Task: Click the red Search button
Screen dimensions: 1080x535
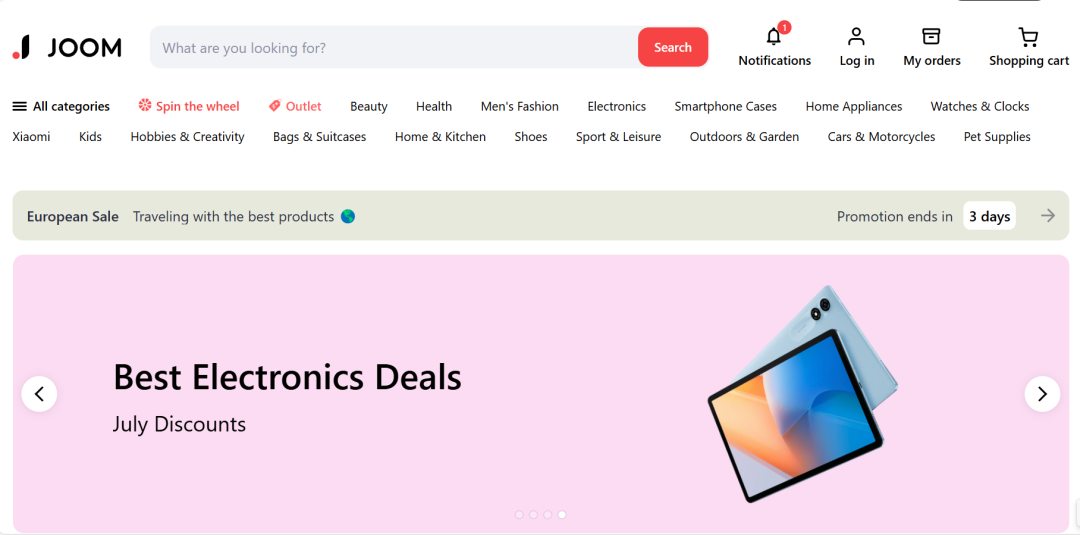Action: tap(673, 47)
